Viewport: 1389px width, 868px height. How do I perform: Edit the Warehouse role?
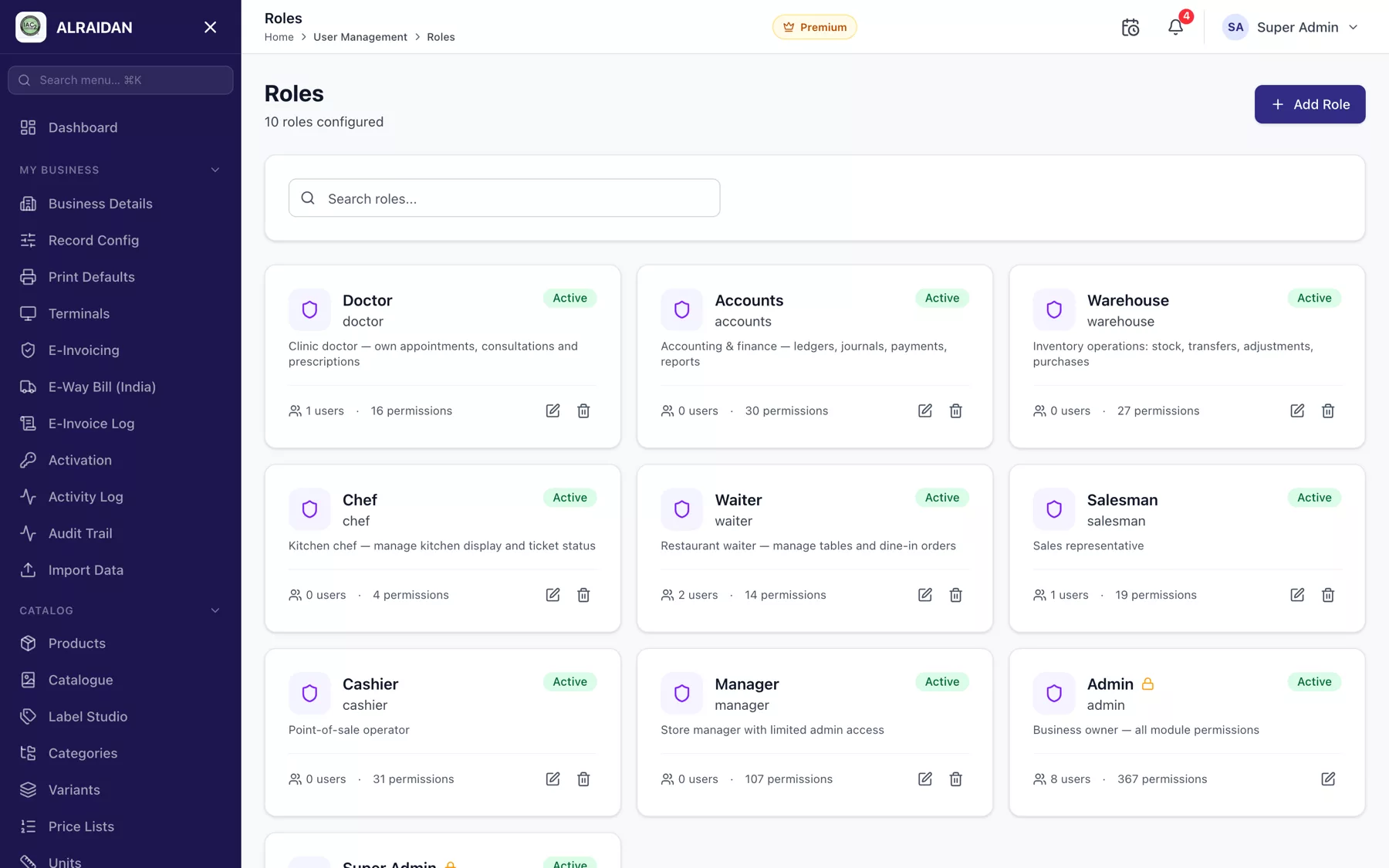(1297, 410)
